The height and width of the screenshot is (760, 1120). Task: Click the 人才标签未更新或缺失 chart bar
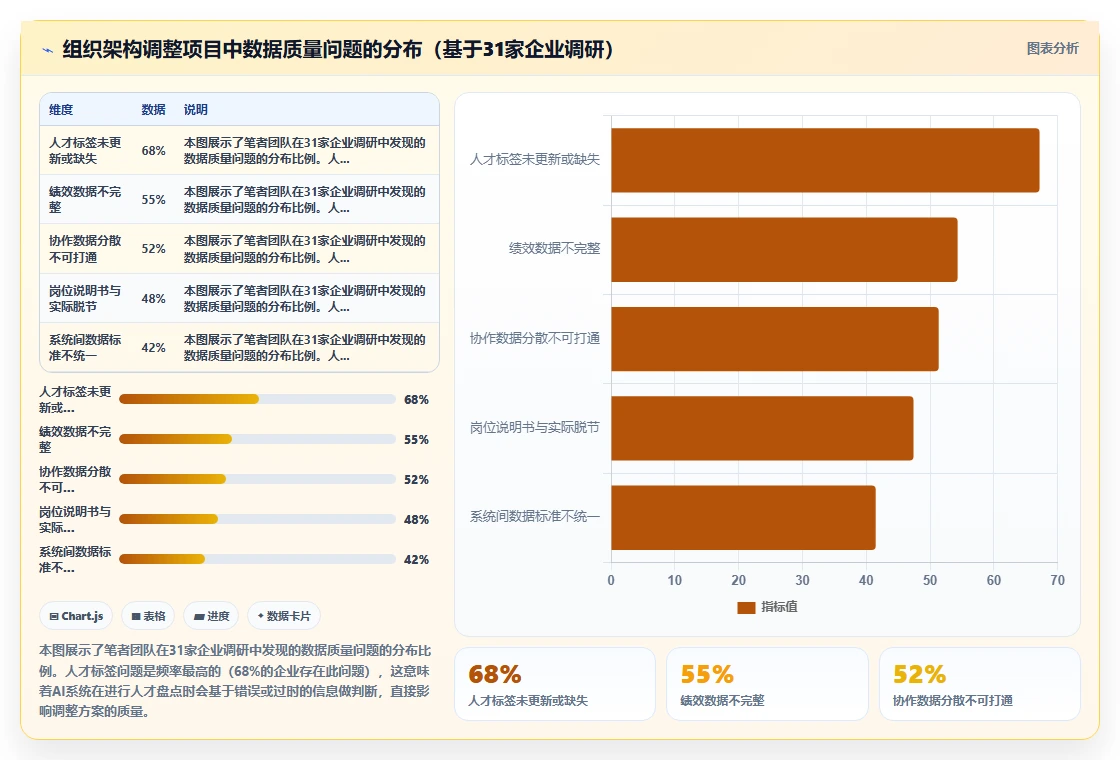coord(825,160)
